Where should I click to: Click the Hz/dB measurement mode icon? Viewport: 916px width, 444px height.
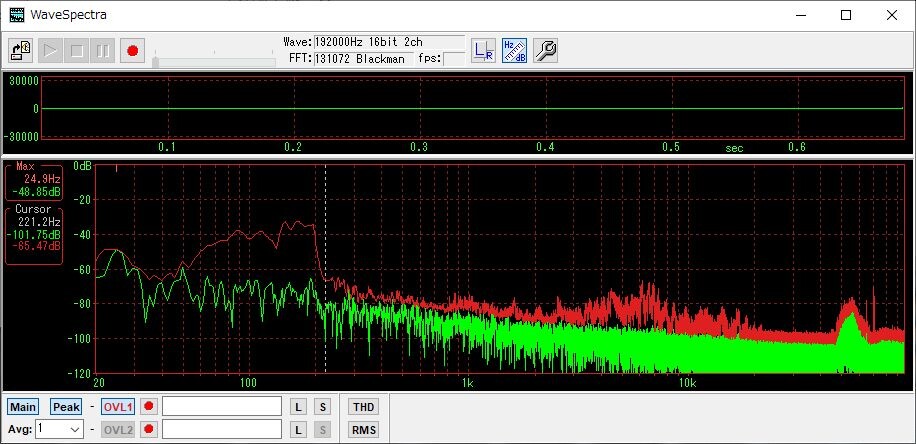(514, 50)
